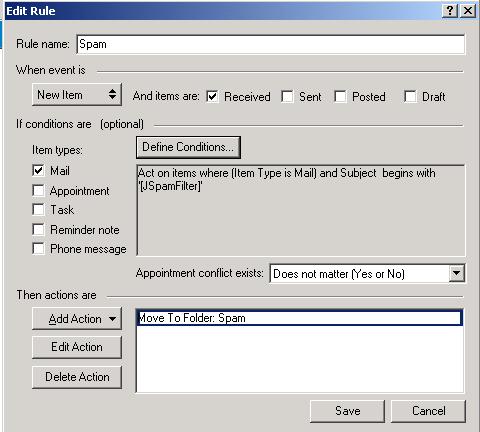The width and height of the screenshot is (480, 432).
Task: Toggle the Mail item type checkbox
Action: [38, 171]
